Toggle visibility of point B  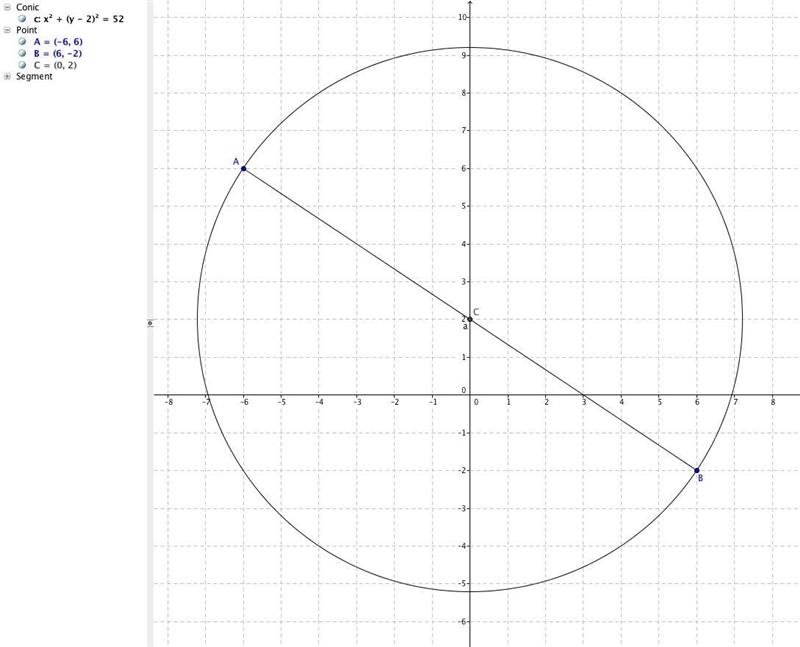click(22, 53)
